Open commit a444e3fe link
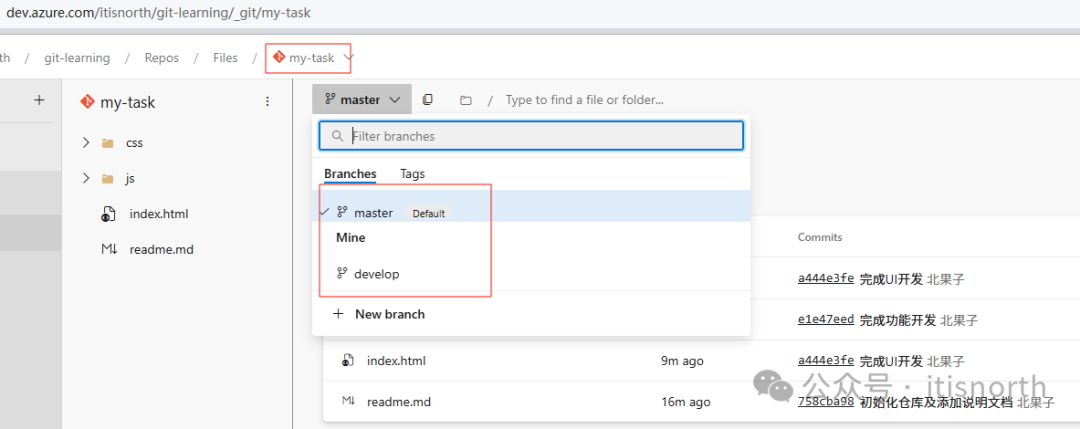Viewport: 1080px width, 429px height. (825, 278)
